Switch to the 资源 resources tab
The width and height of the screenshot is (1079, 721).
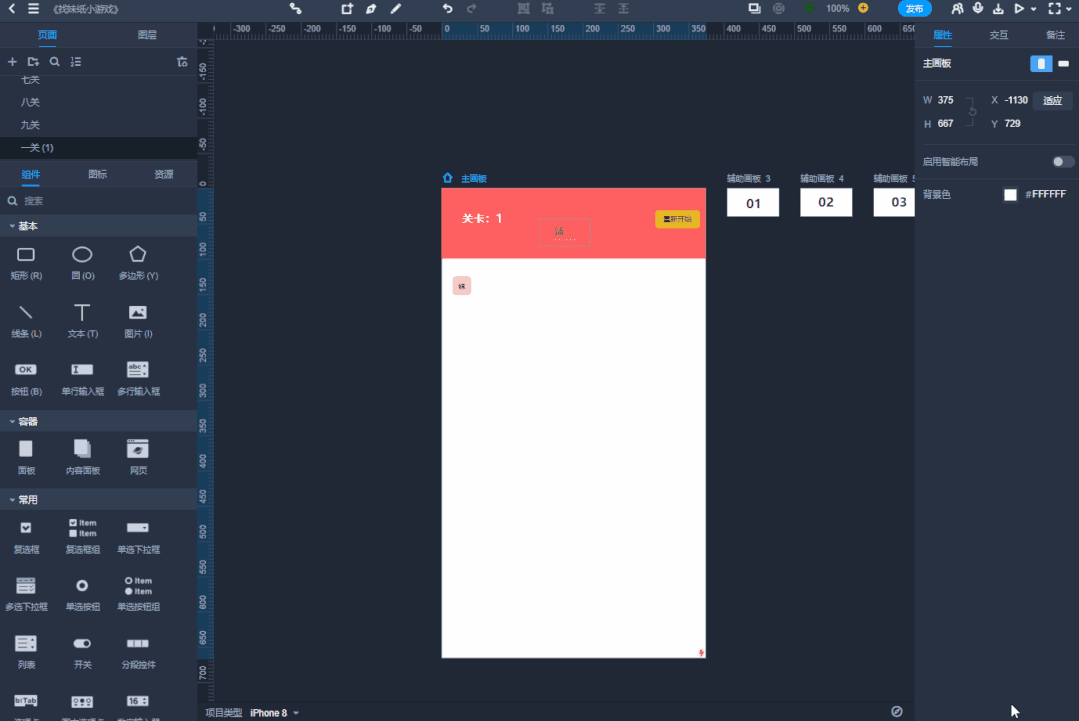164,174
